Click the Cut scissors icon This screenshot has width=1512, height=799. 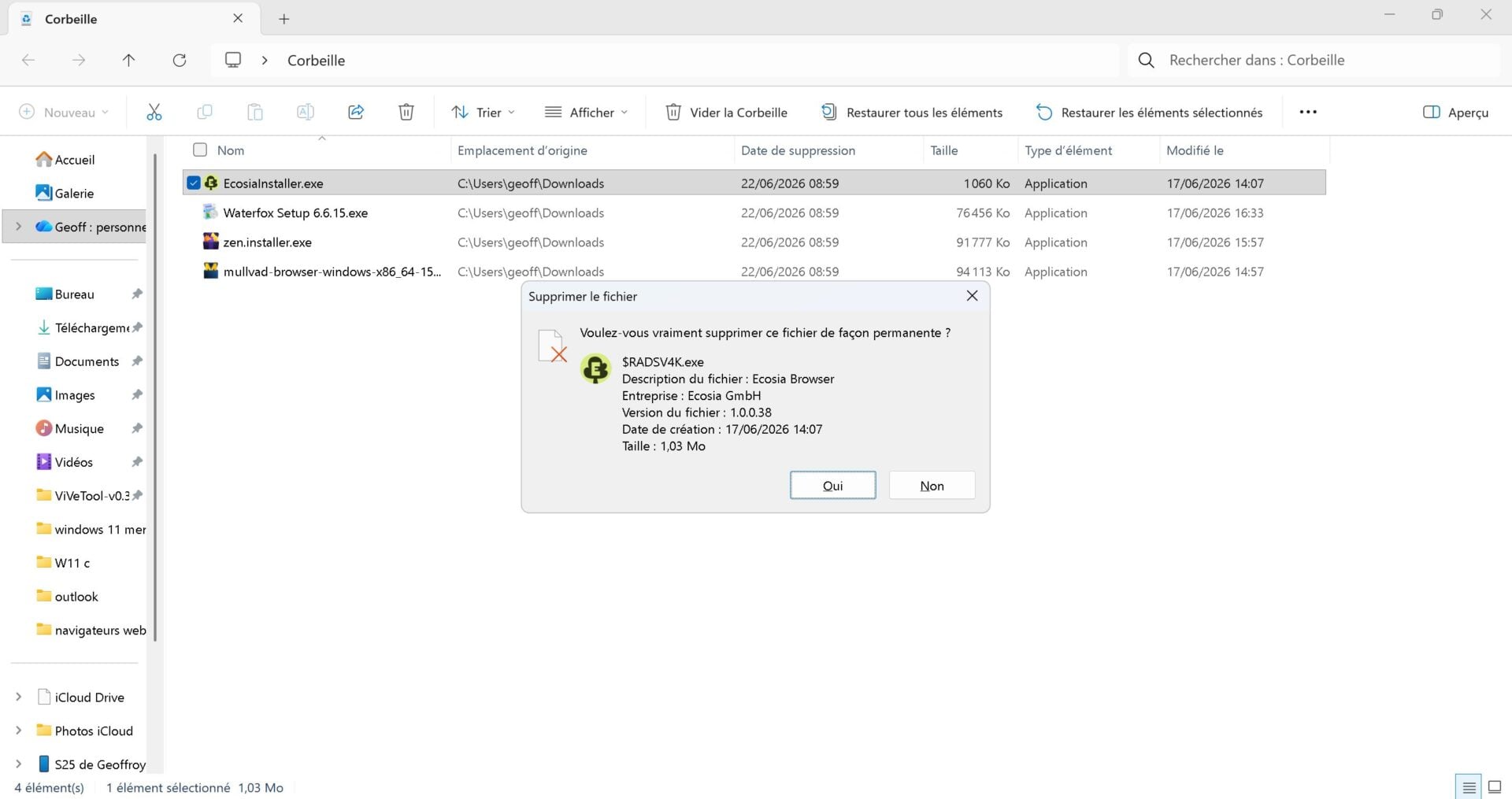(x=154, y=113)
